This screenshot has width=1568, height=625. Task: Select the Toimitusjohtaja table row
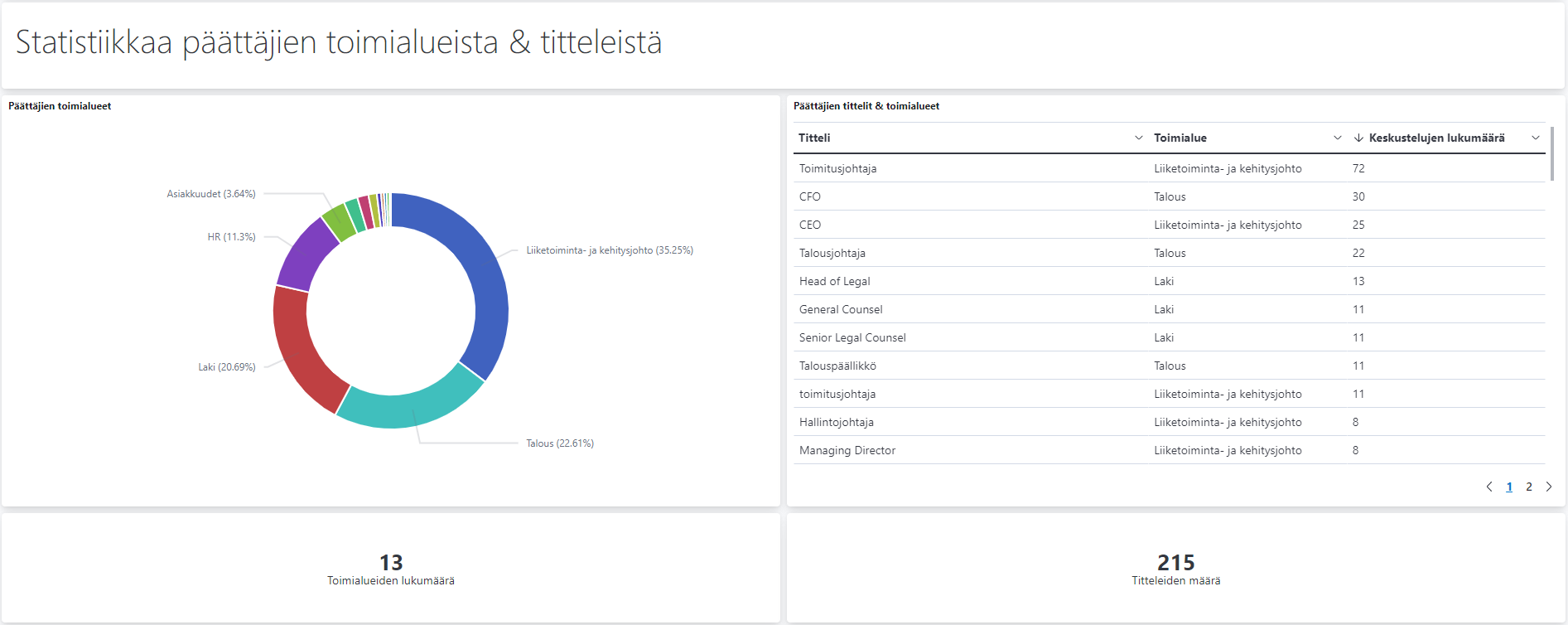[x=1169, y=168]
